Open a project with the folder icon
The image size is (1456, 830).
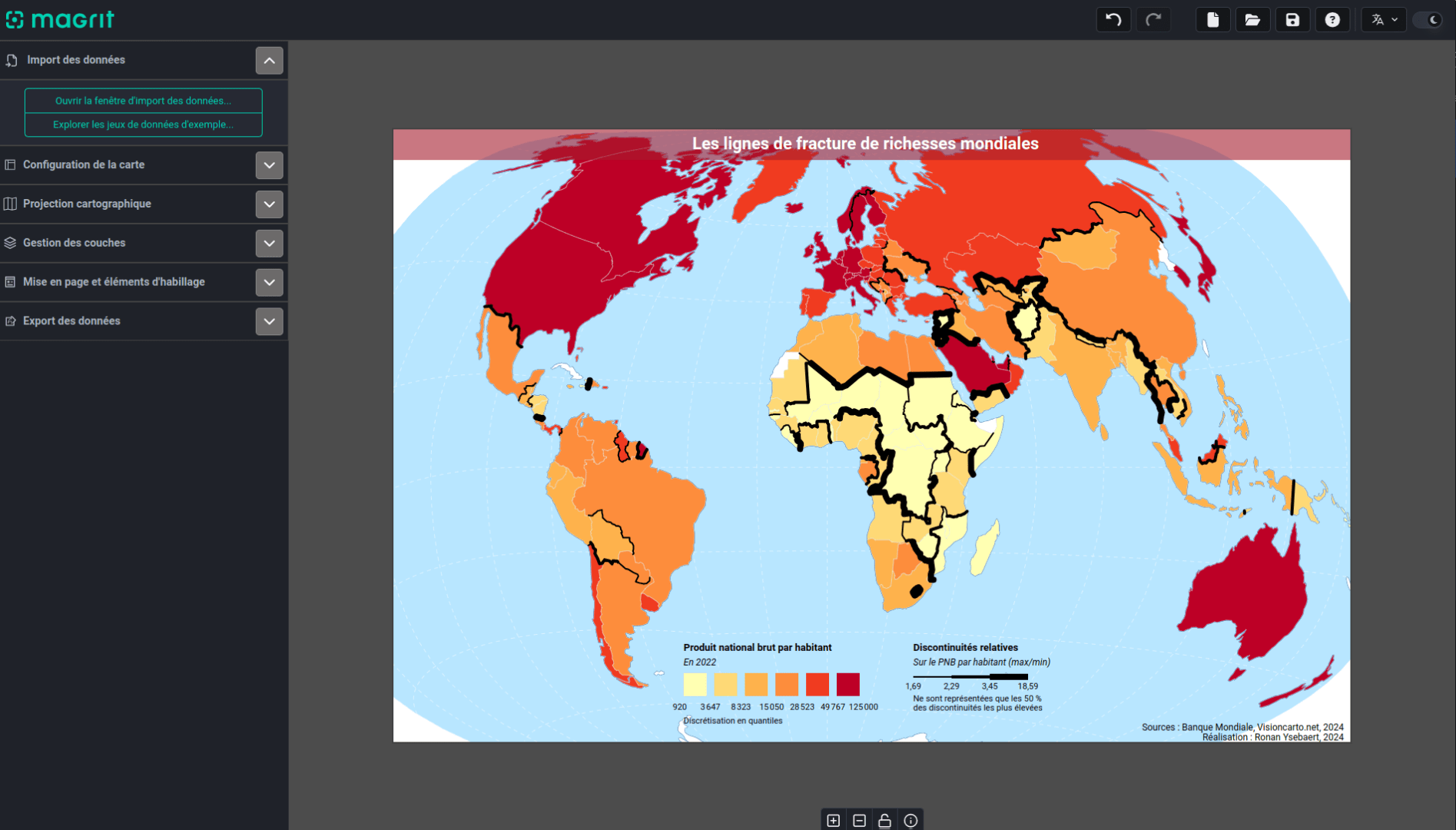1252,20
